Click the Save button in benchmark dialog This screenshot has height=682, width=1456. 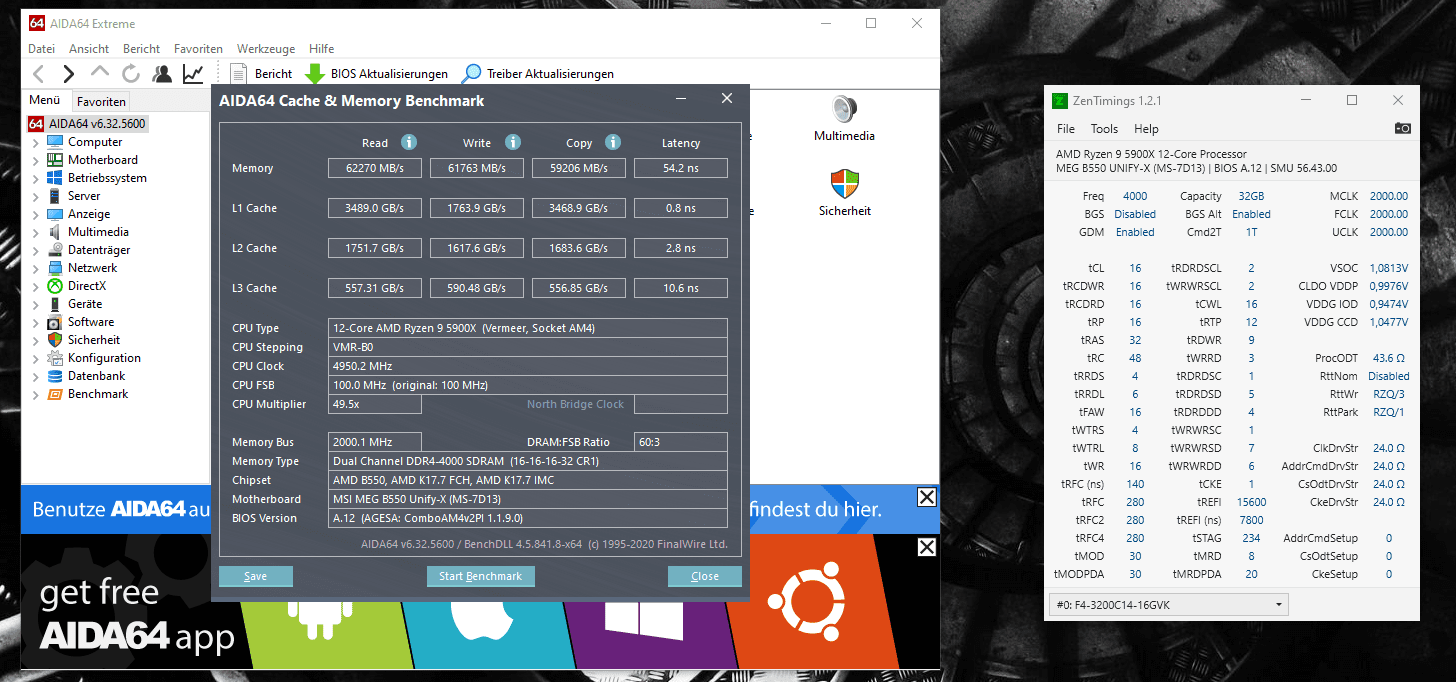[x=256, y=576]
